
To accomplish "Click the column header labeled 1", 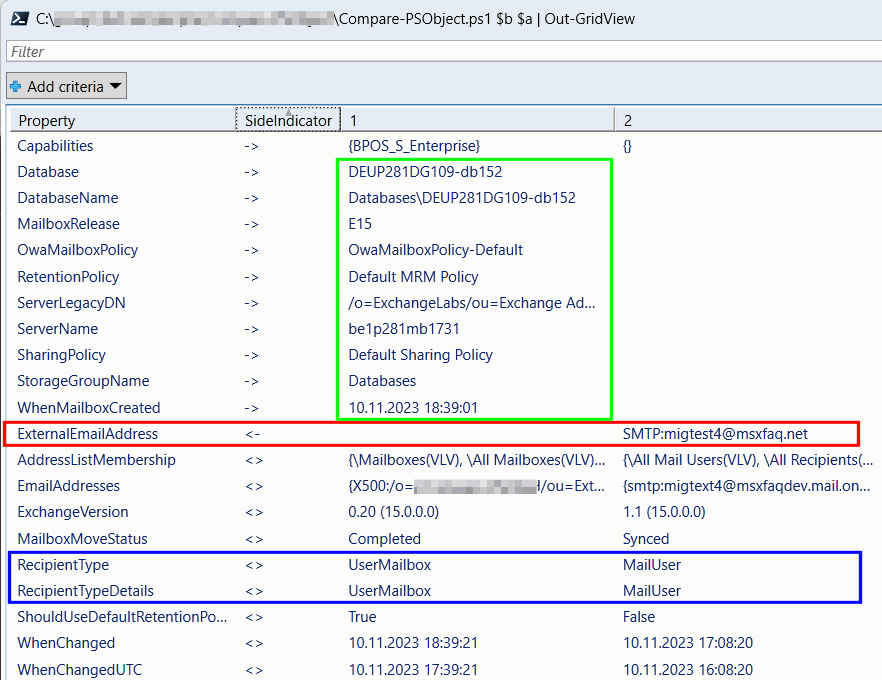I will [478, 120].
